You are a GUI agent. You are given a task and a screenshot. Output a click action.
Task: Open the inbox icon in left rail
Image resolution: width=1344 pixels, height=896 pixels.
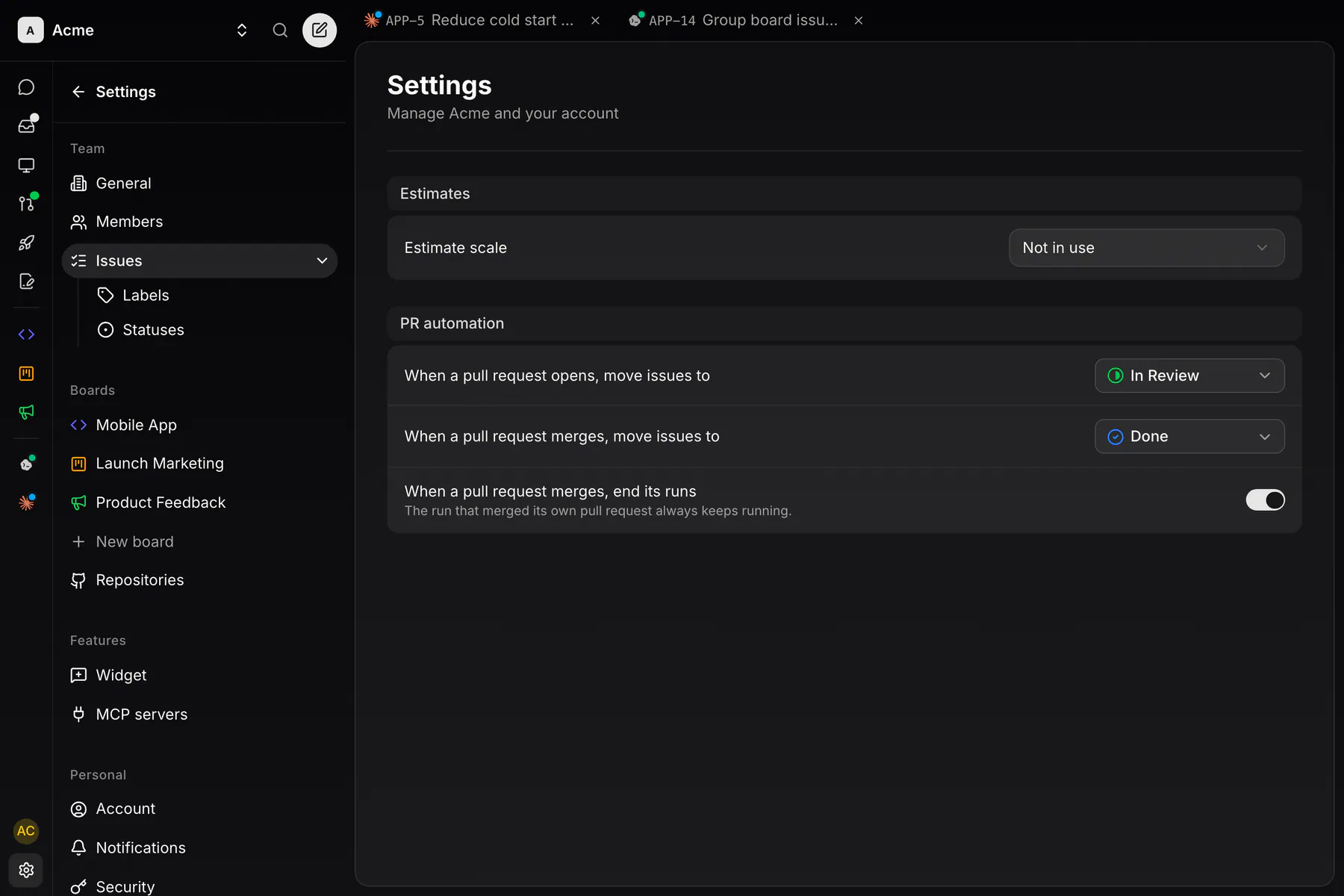[x=26, y=125]
